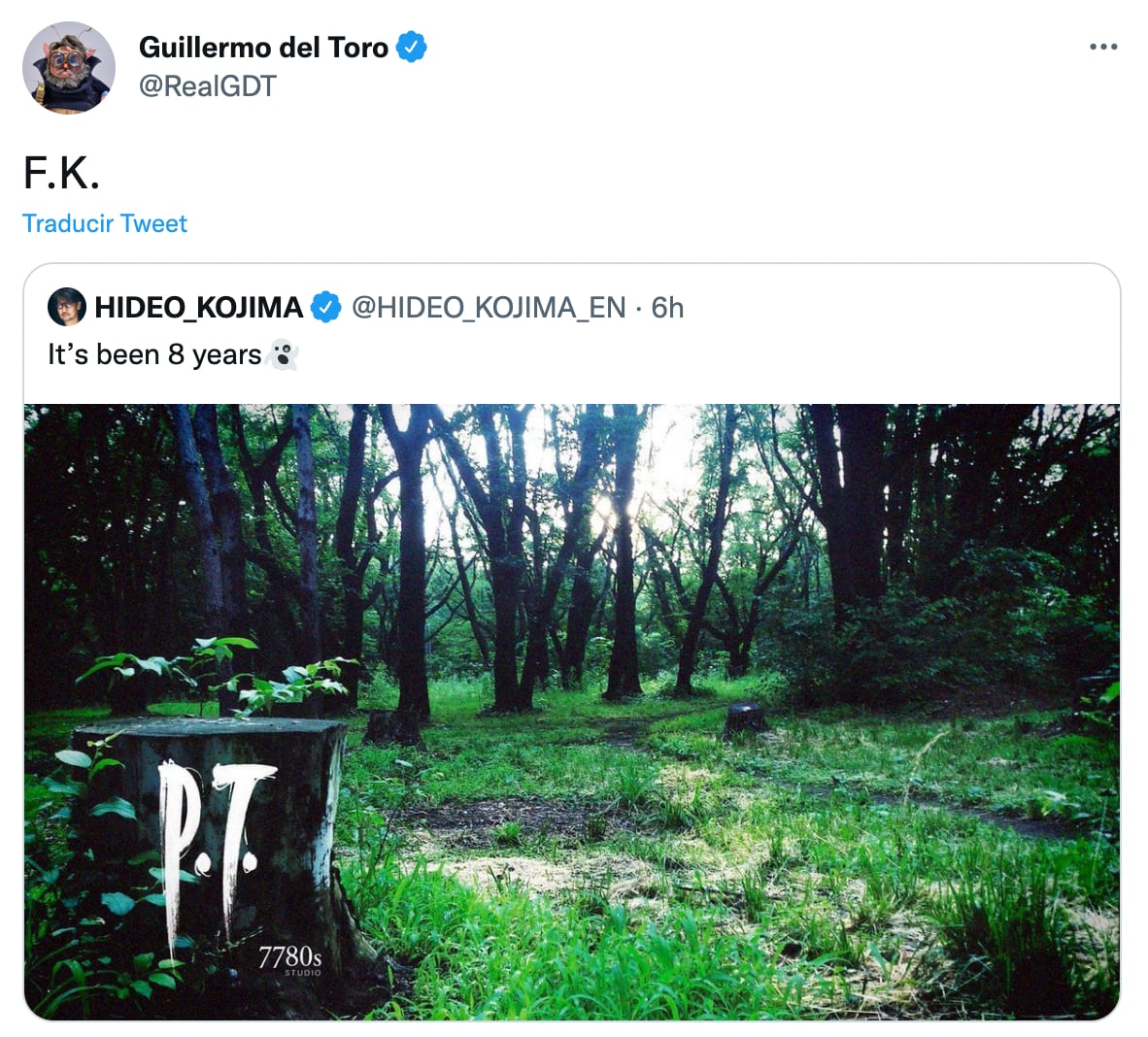Screen dimensions: 1148x1037
Task: Click the @RealGDT handle
Action: click(207, 86)
